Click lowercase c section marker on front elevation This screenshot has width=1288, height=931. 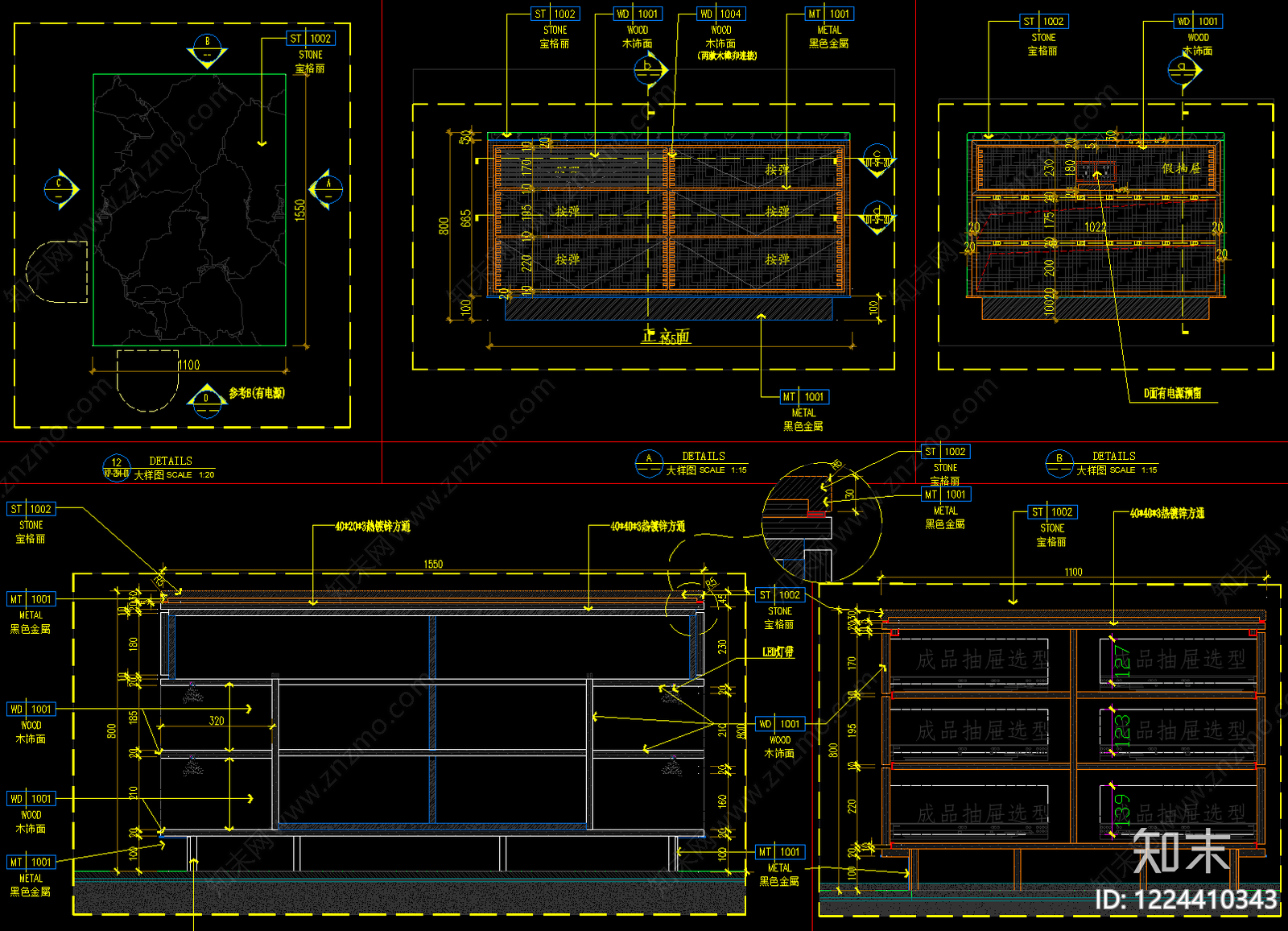pos(877,160)
